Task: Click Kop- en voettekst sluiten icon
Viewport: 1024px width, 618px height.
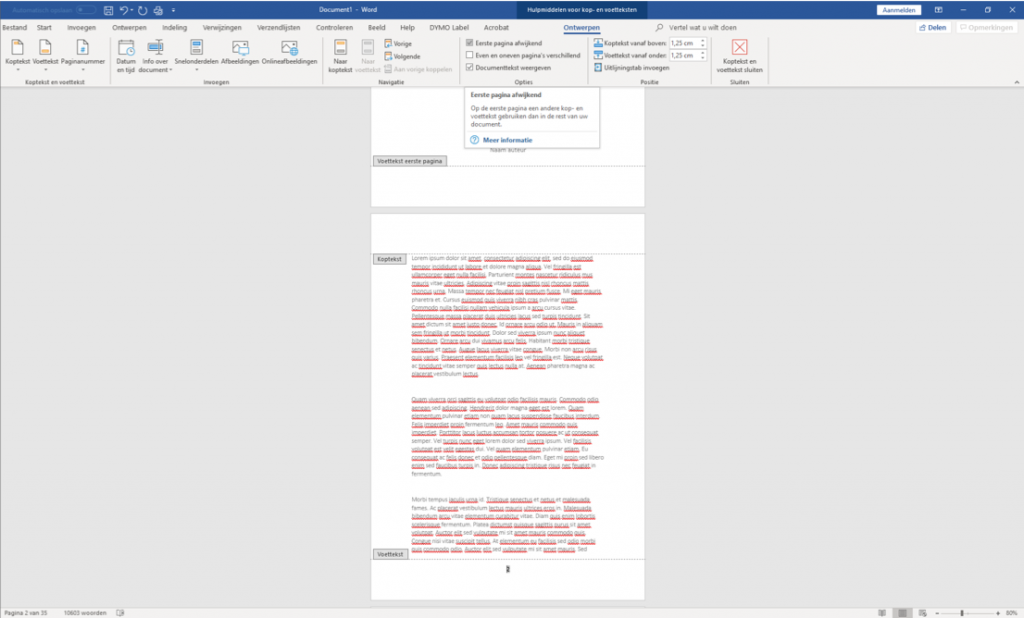Action: pos(739,53)
